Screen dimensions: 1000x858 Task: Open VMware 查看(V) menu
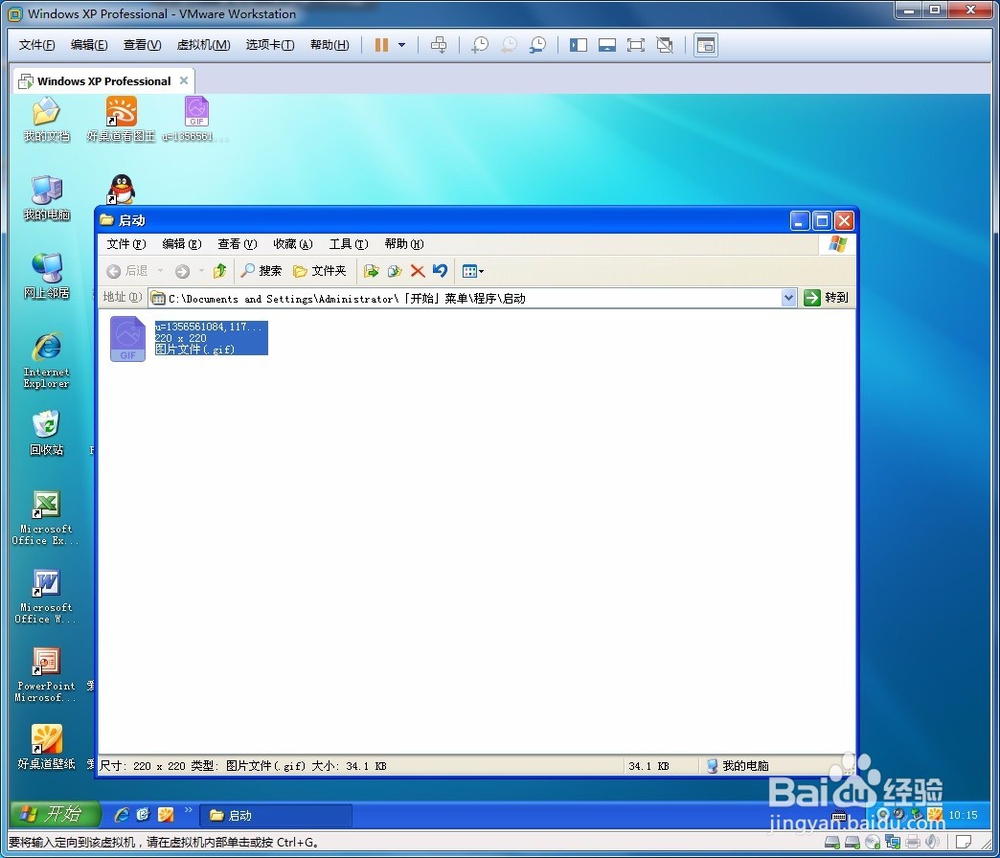[142, 45]
